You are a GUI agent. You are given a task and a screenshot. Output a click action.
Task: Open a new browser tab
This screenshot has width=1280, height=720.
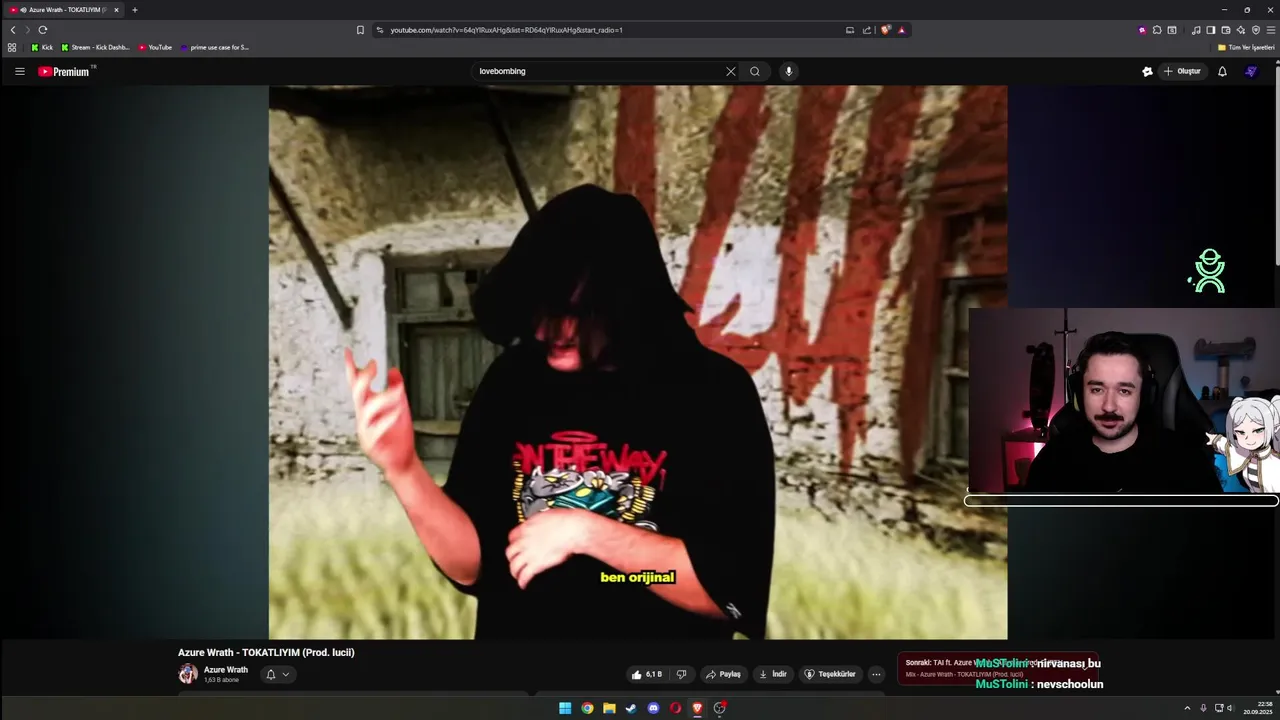135,10
